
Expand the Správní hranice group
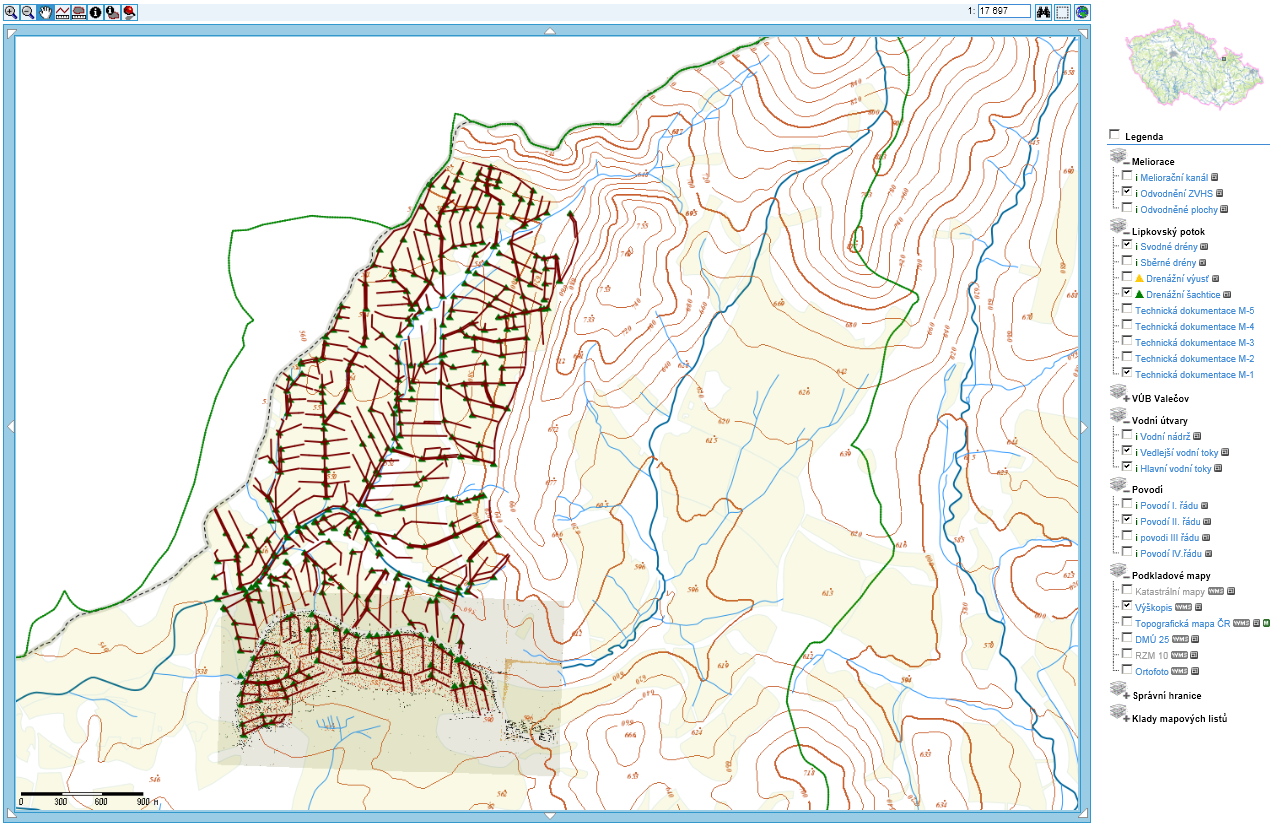1128,696
